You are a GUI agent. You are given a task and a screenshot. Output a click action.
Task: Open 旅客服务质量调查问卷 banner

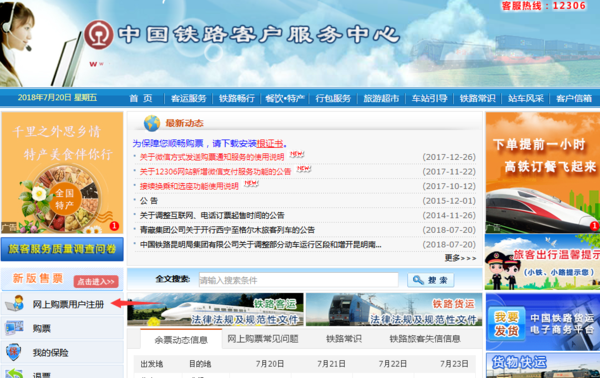pos(62,249)
